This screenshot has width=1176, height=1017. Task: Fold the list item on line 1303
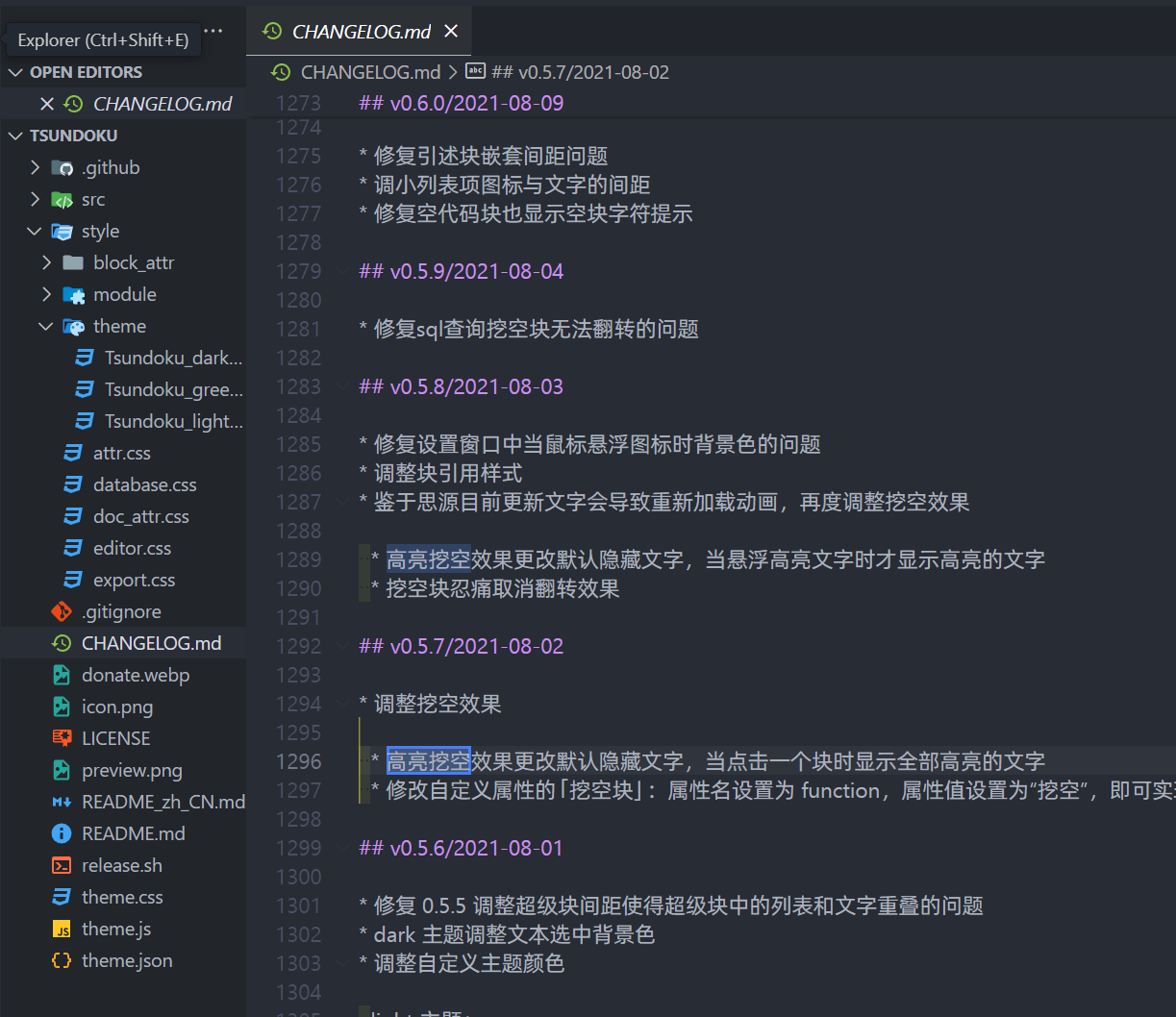[343, 963]
